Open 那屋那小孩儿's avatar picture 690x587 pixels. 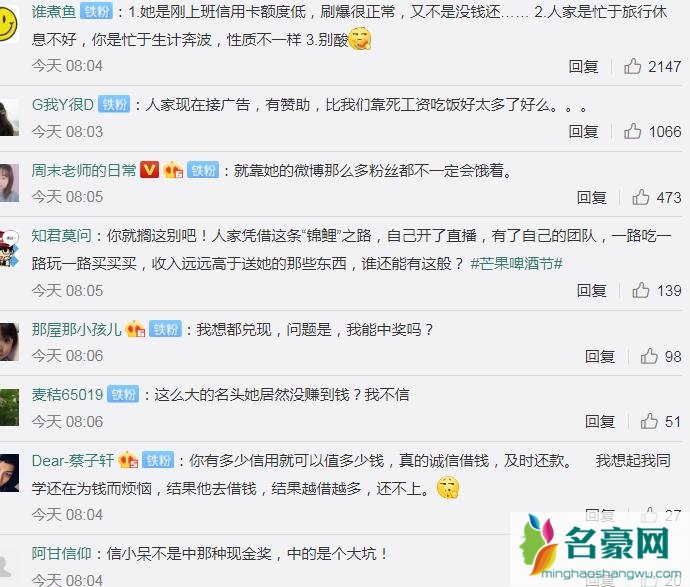coord(9,342)
